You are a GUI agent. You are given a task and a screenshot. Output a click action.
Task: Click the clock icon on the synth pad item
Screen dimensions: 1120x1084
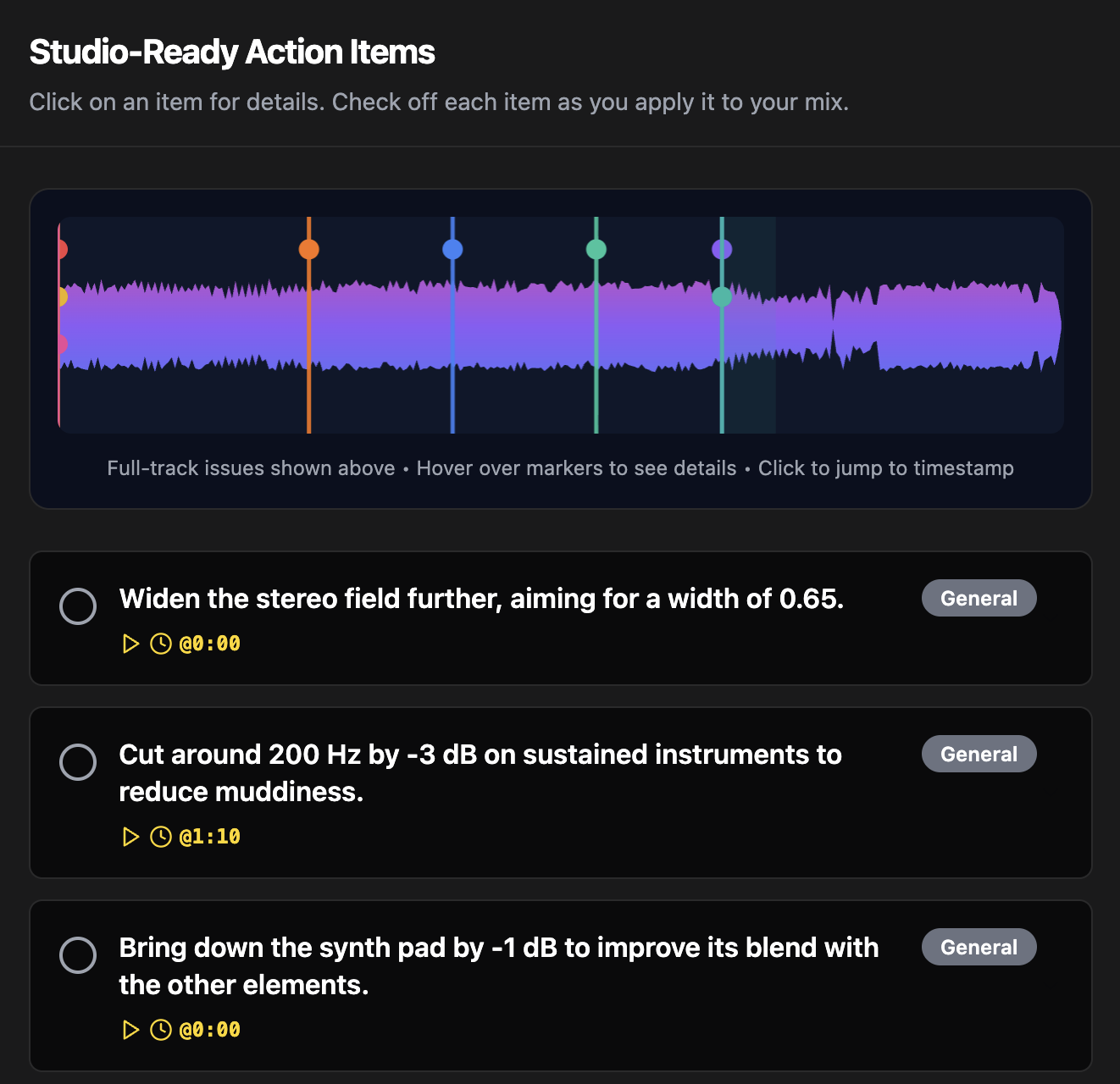[160, 1029]
